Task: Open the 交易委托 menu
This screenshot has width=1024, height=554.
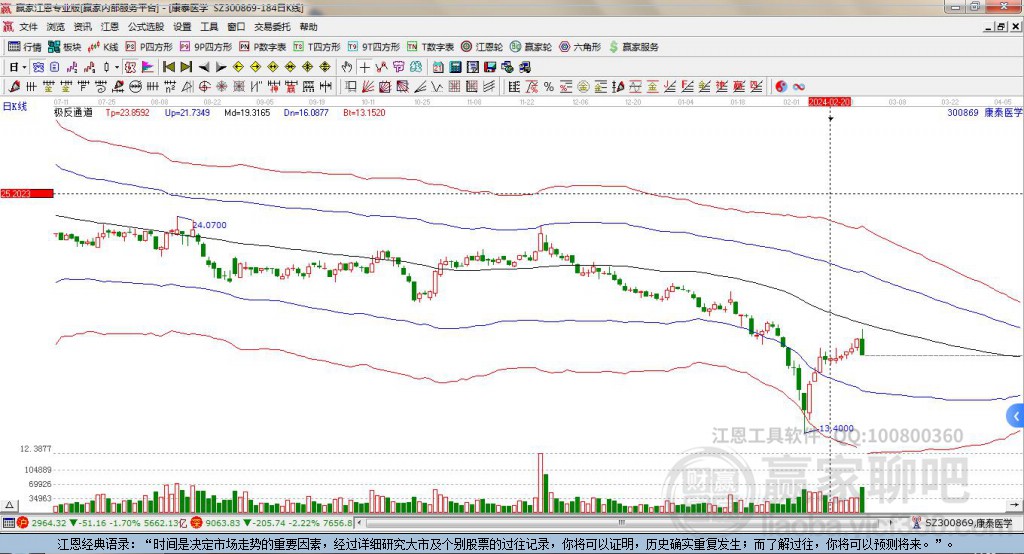Action: (272, 27)
